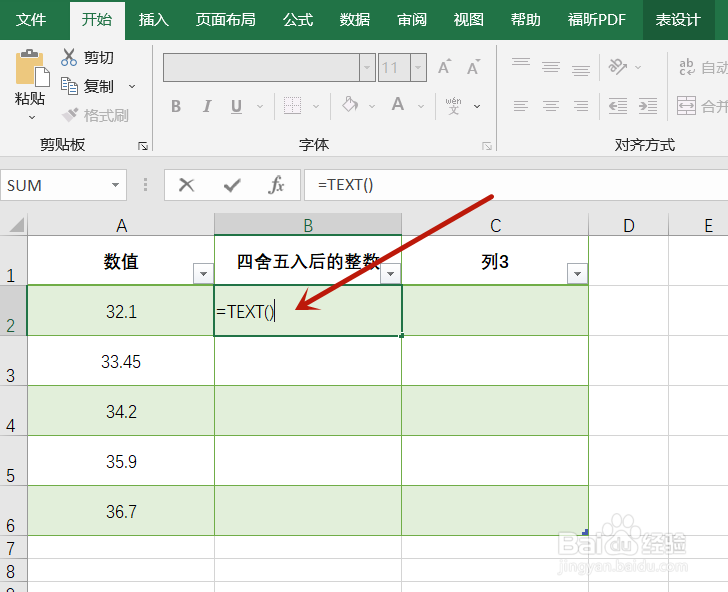Screen dimensions: 728x592
Task: Open clipboard group dialog launcher
Action: pos(143,146)
